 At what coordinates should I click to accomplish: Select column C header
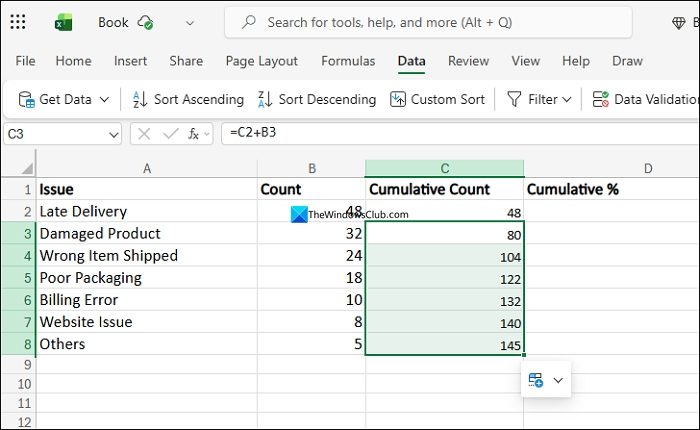click(445, 169)
